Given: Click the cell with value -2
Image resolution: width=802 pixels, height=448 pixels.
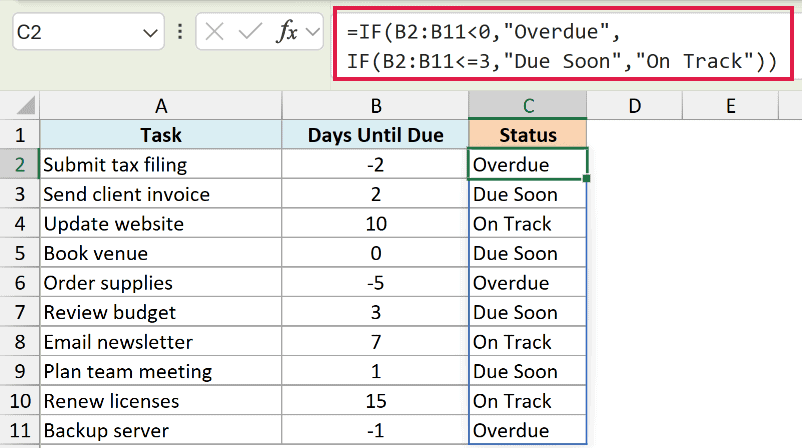Looking at the screenshot, I should point(375,165).
